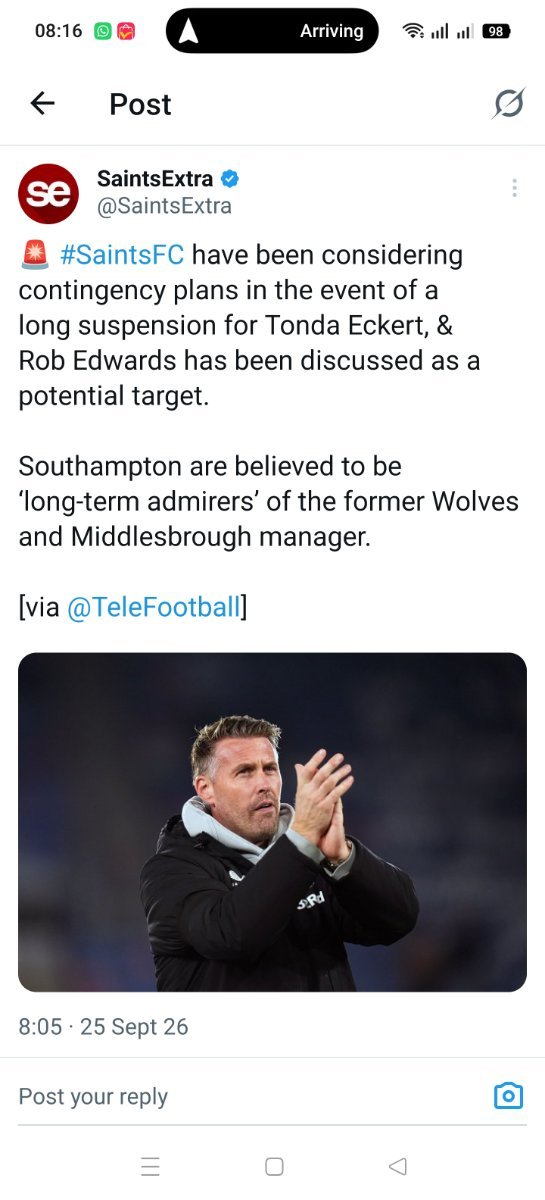
Task: Open the Rob Edwards photo
Action: 272,822
